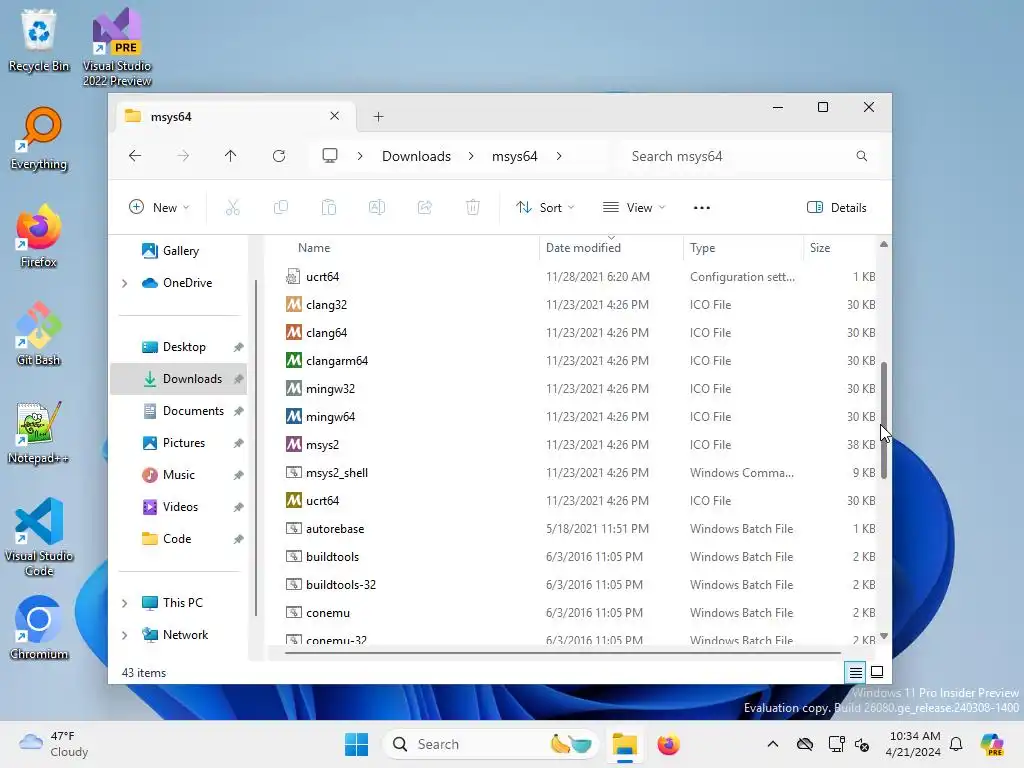Select the Visual Studio Code desktop shortcut
The width and height of the screenshot is (1024, 768).
[39, 537]
